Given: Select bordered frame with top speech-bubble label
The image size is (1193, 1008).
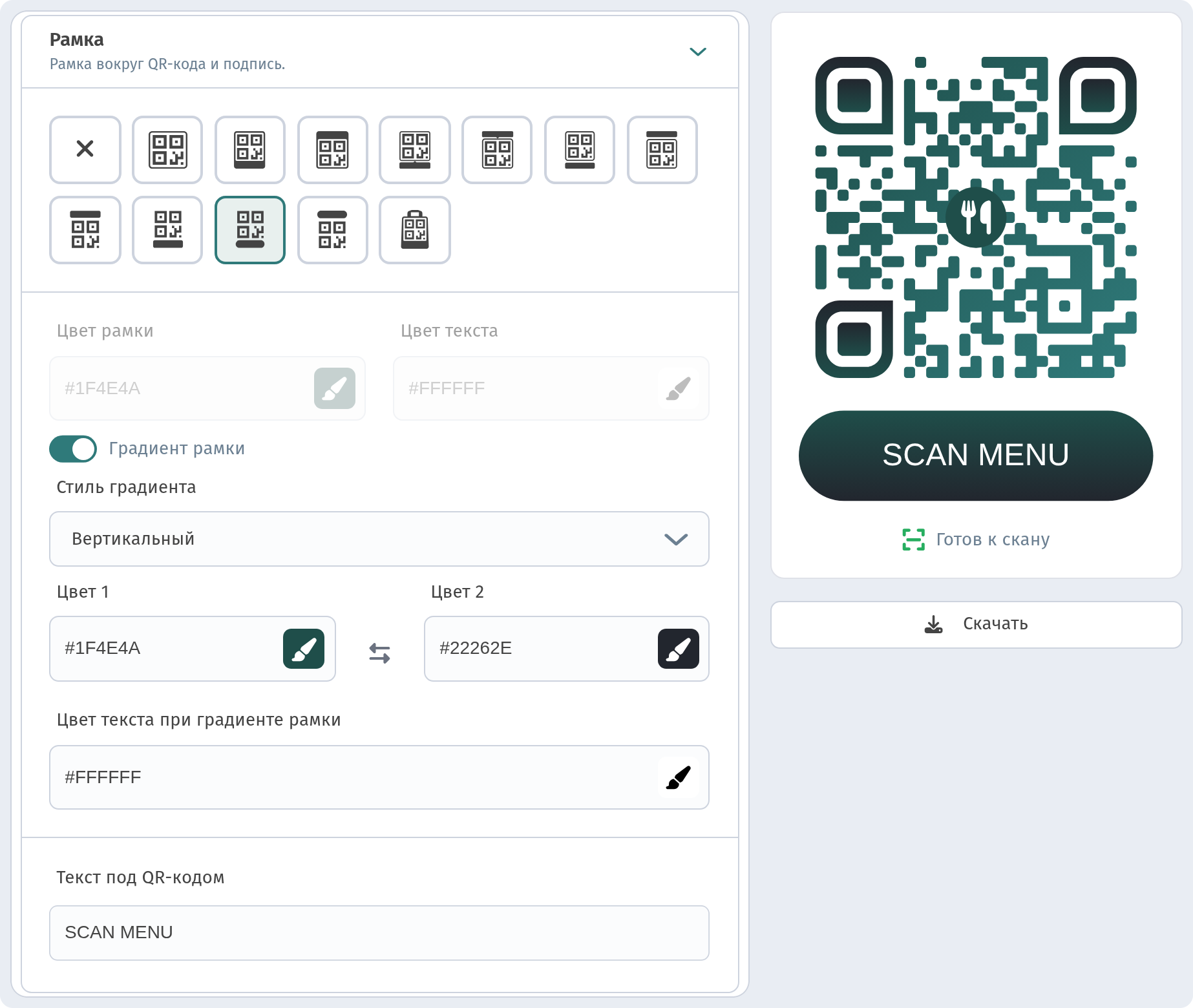Looking at the screenshot, I should [x=498, y=150].
